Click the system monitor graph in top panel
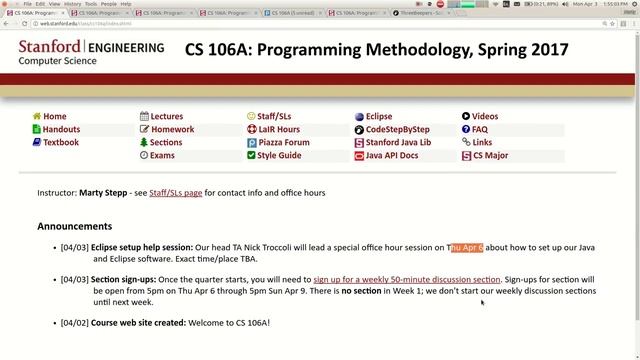This screenshot has width=640, height=360. 468,4
